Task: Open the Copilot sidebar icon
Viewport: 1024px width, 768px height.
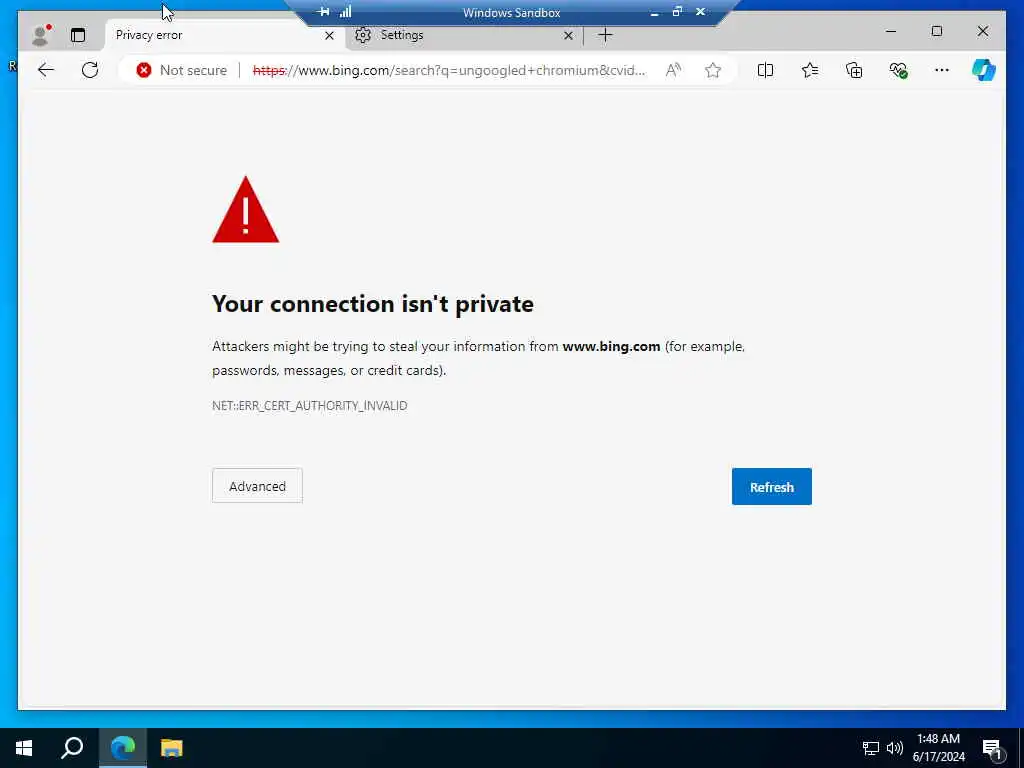Action: (x=984, y=70)
